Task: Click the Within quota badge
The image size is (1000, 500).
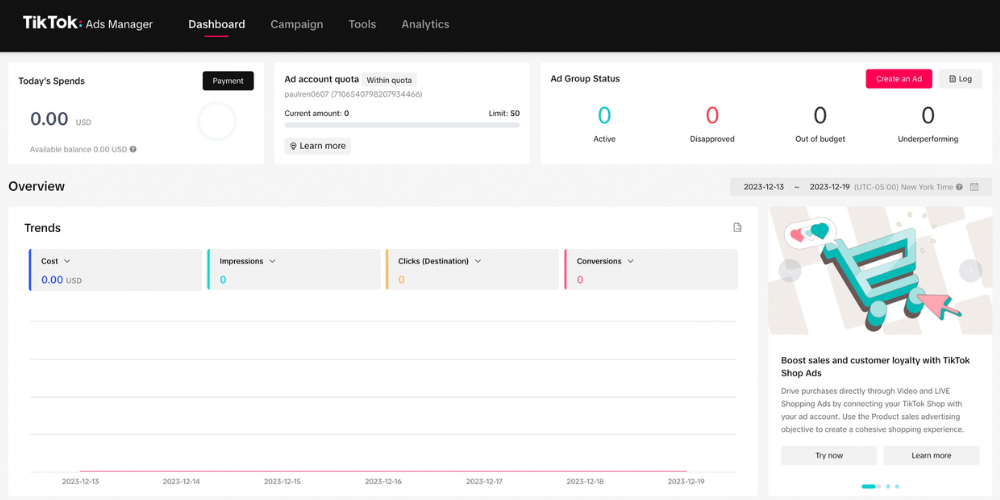Action: point(389,80)
